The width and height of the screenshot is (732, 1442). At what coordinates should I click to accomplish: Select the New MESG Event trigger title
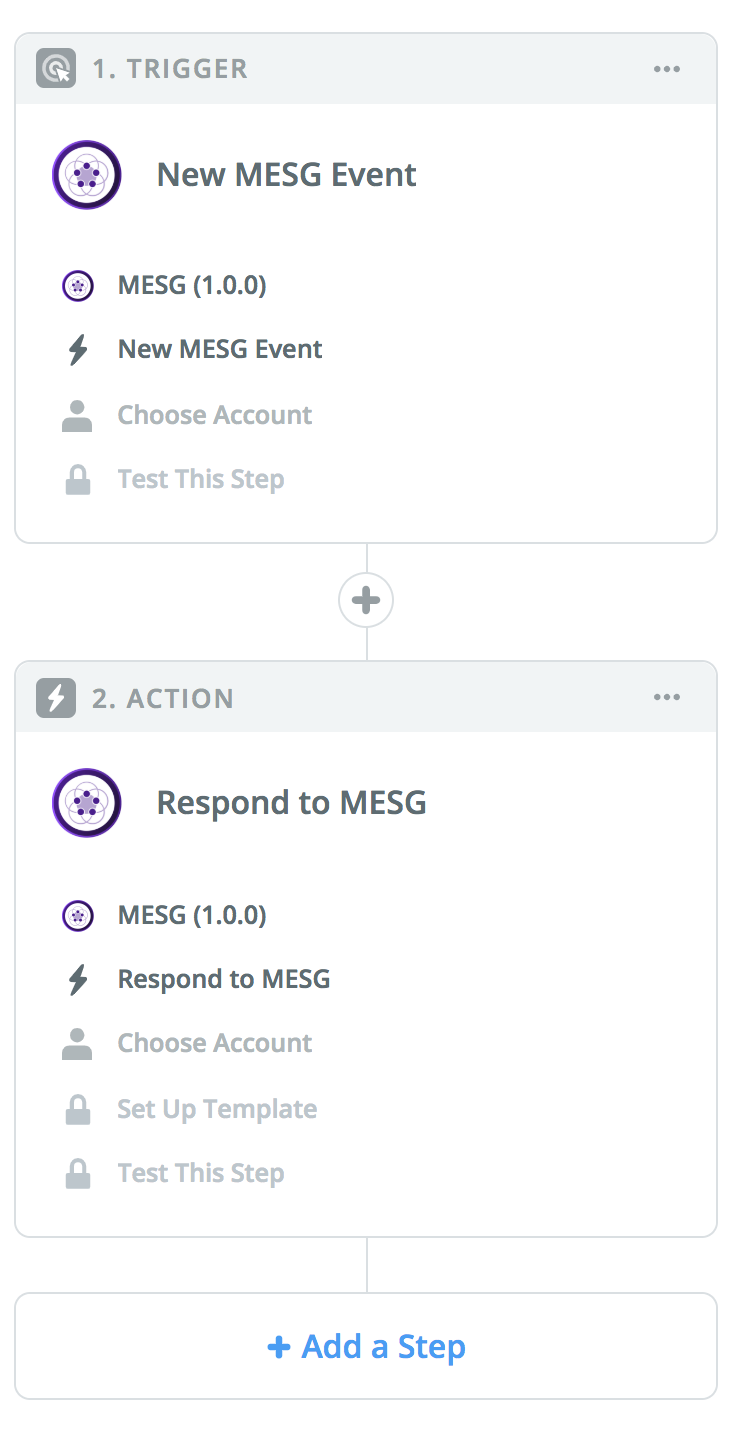pyautogui.click(x=286, y=175)
